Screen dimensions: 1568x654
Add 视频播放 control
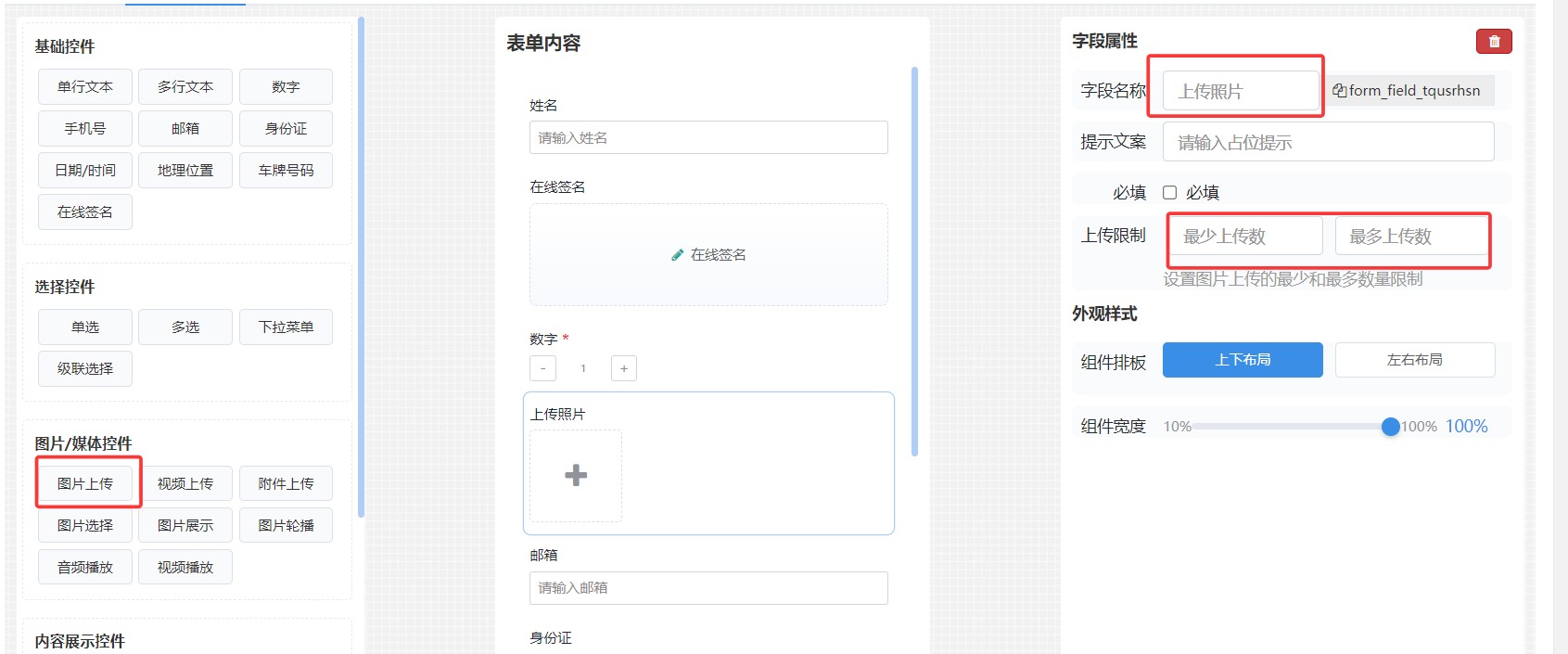(185, 567)
